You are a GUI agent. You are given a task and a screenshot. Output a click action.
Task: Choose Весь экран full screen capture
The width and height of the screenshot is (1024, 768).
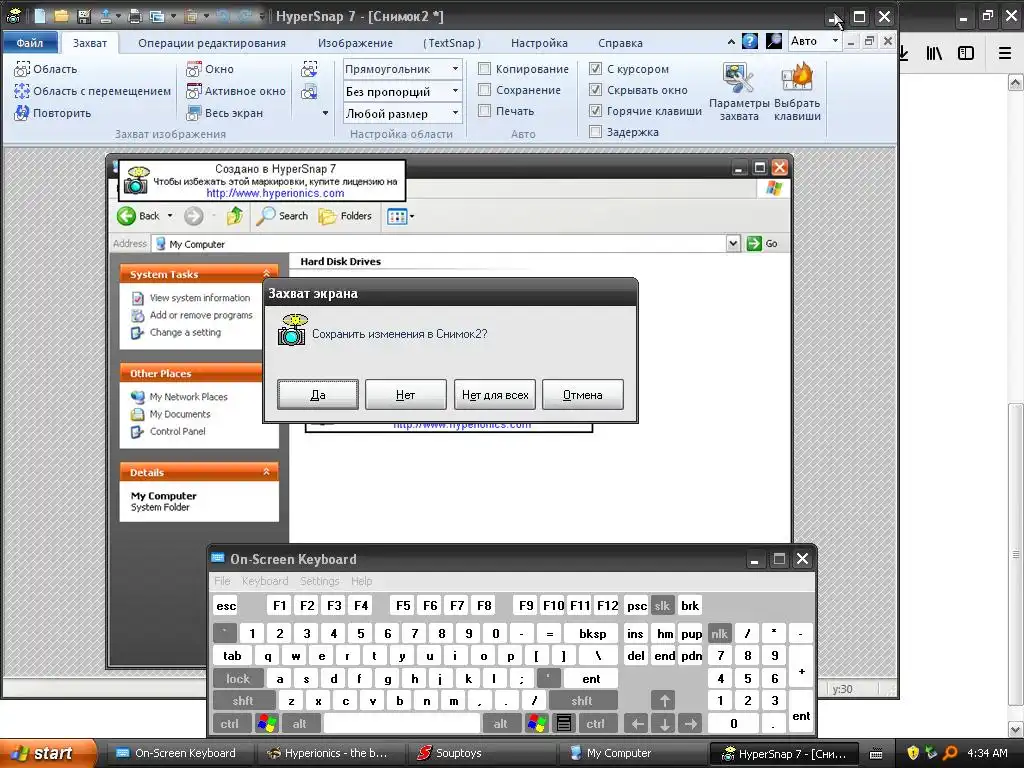pos(225,113)
